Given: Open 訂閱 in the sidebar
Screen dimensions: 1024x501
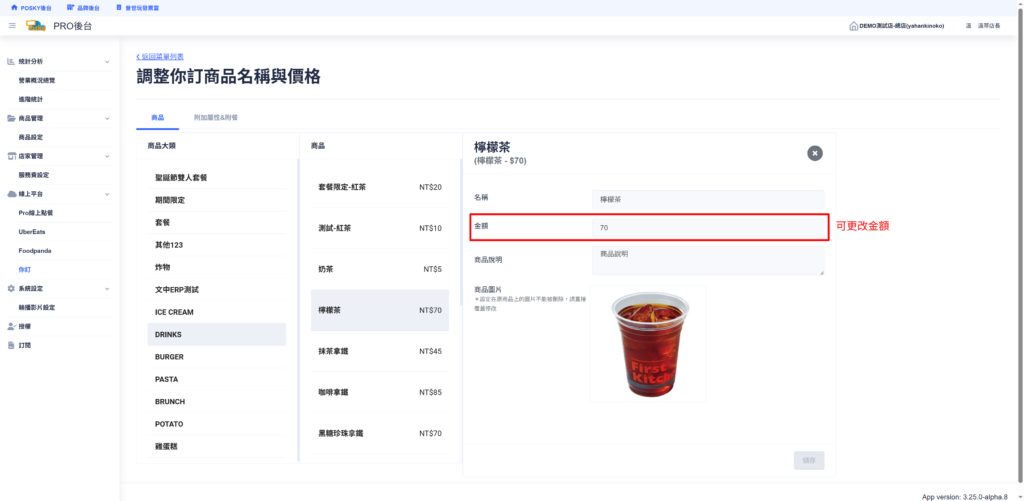Looking at the screenshot, I should tap(24, 345).
